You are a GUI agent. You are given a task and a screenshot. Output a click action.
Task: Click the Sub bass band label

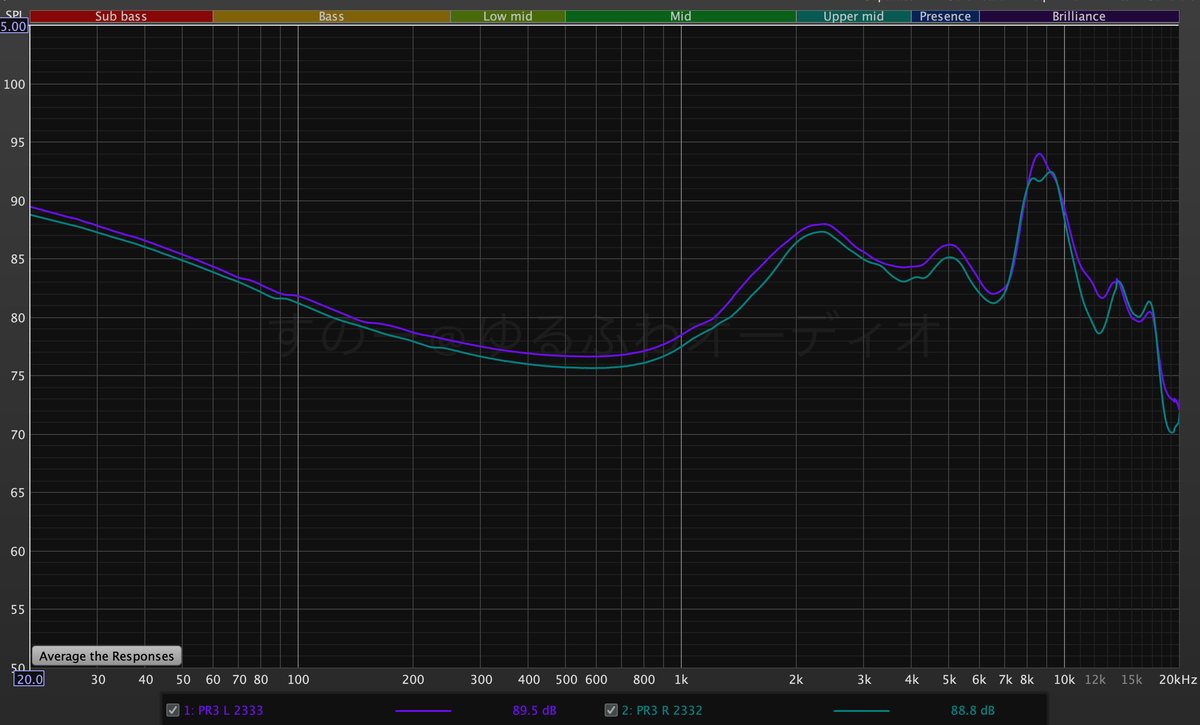[121, 16]
